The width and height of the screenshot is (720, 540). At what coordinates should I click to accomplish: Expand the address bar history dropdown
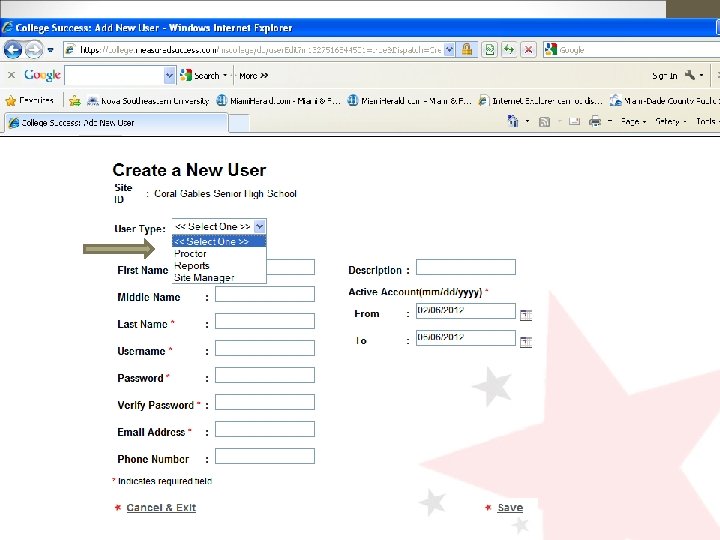[450, 50]
